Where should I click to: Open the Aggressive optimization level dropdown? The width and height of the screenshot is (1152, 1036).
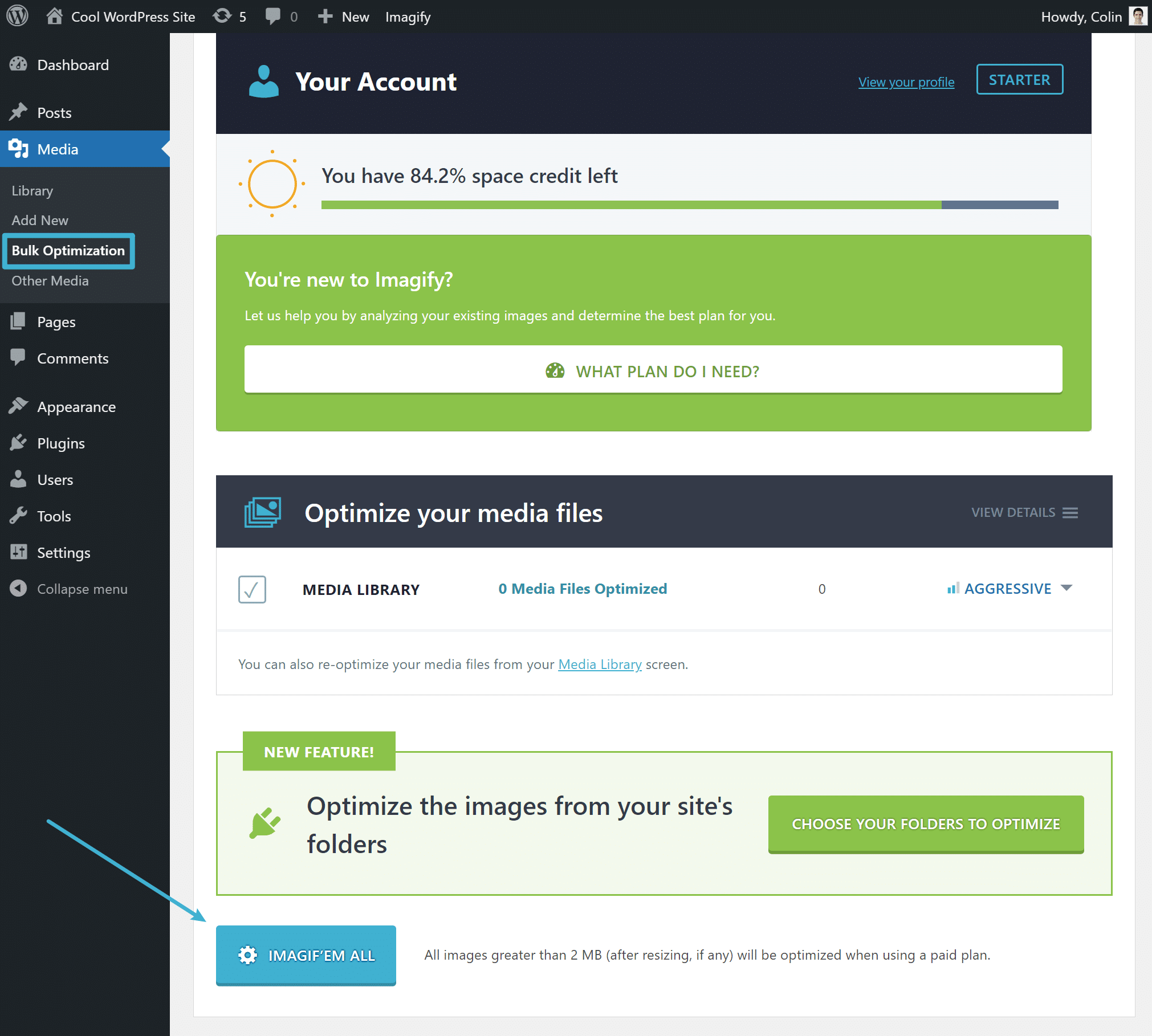coord(1009,589)
